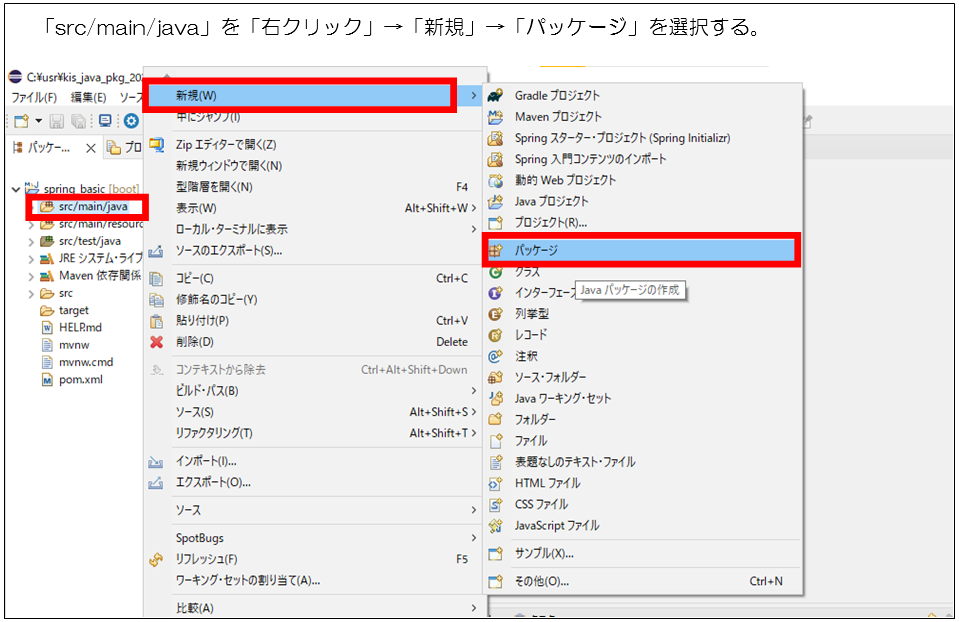Close the パッケージ・エクスプローラー tab
The height and width of the screenshot is (622, 959).
pyautogui.click(x=90, y=148)
